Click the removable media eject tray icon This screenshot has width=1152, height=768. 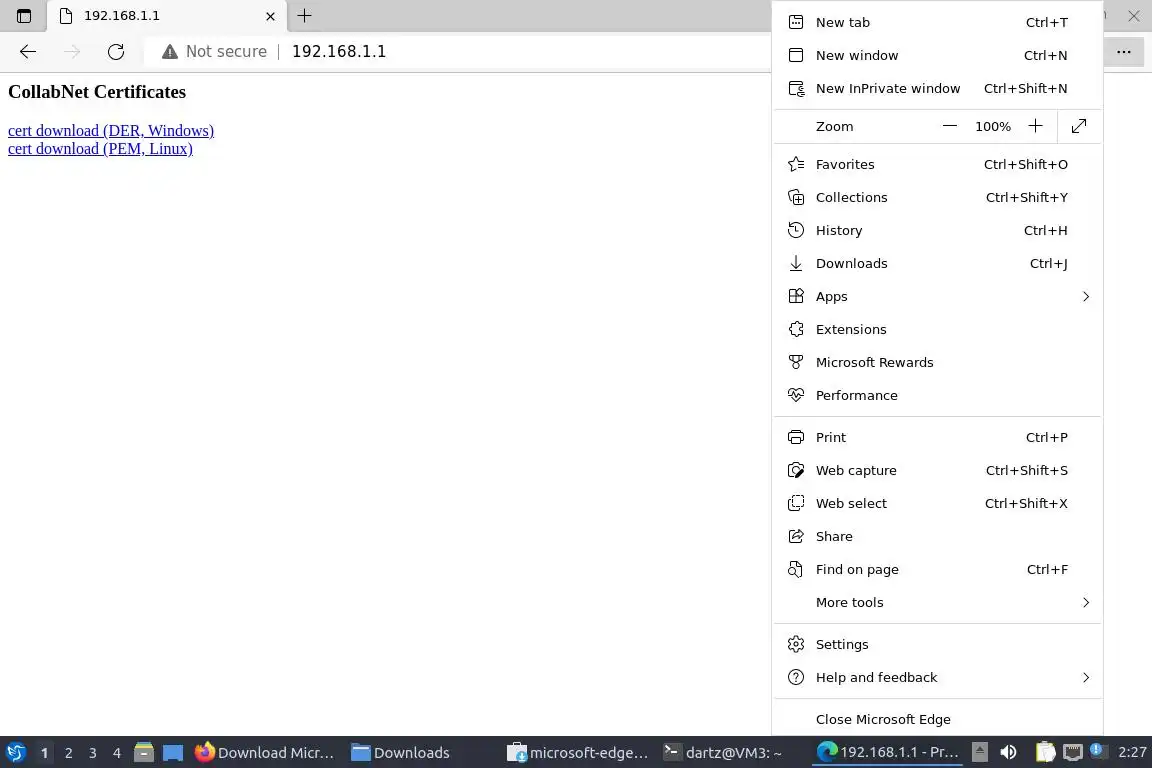980,752
